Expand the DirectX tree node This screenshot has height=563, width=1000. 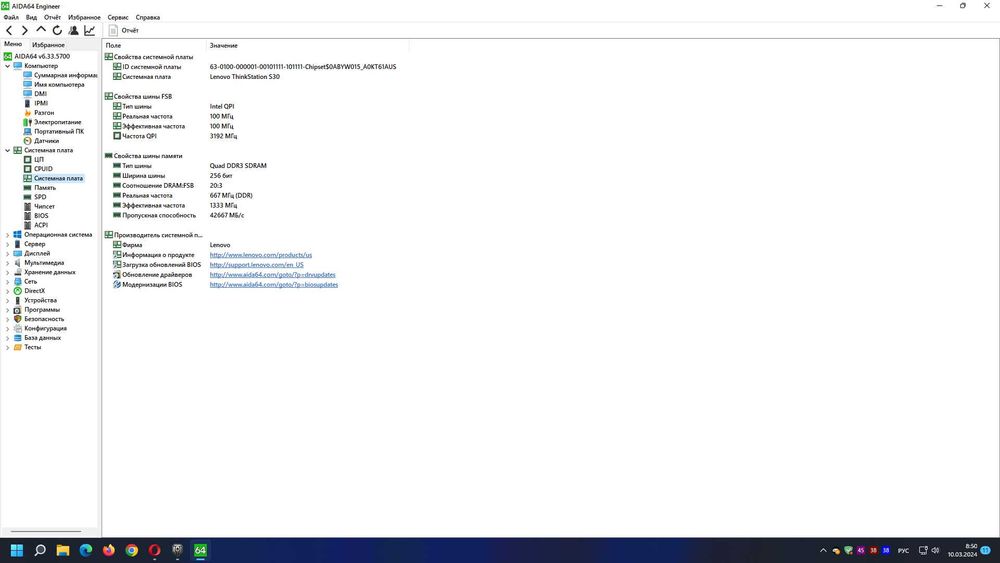coord(8,291)
